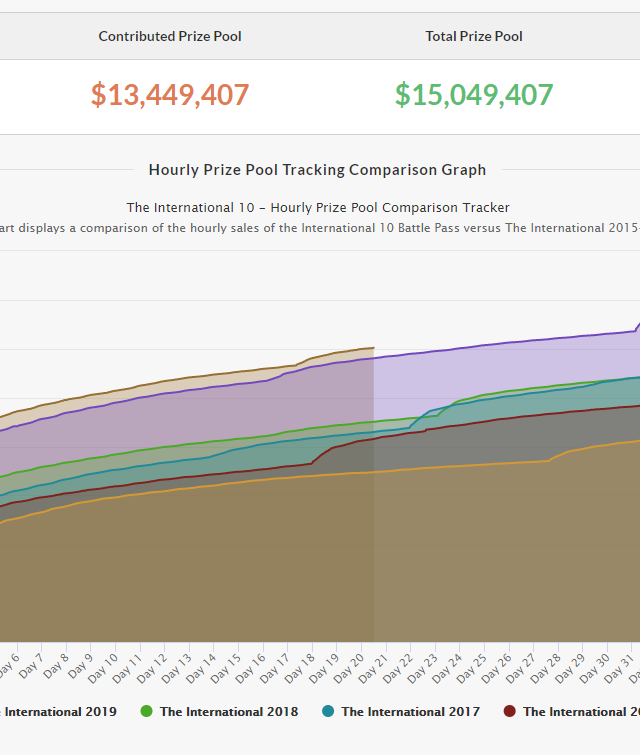
Task: Click the total prize pool amount $15,049,407
Action: (474, 95)
